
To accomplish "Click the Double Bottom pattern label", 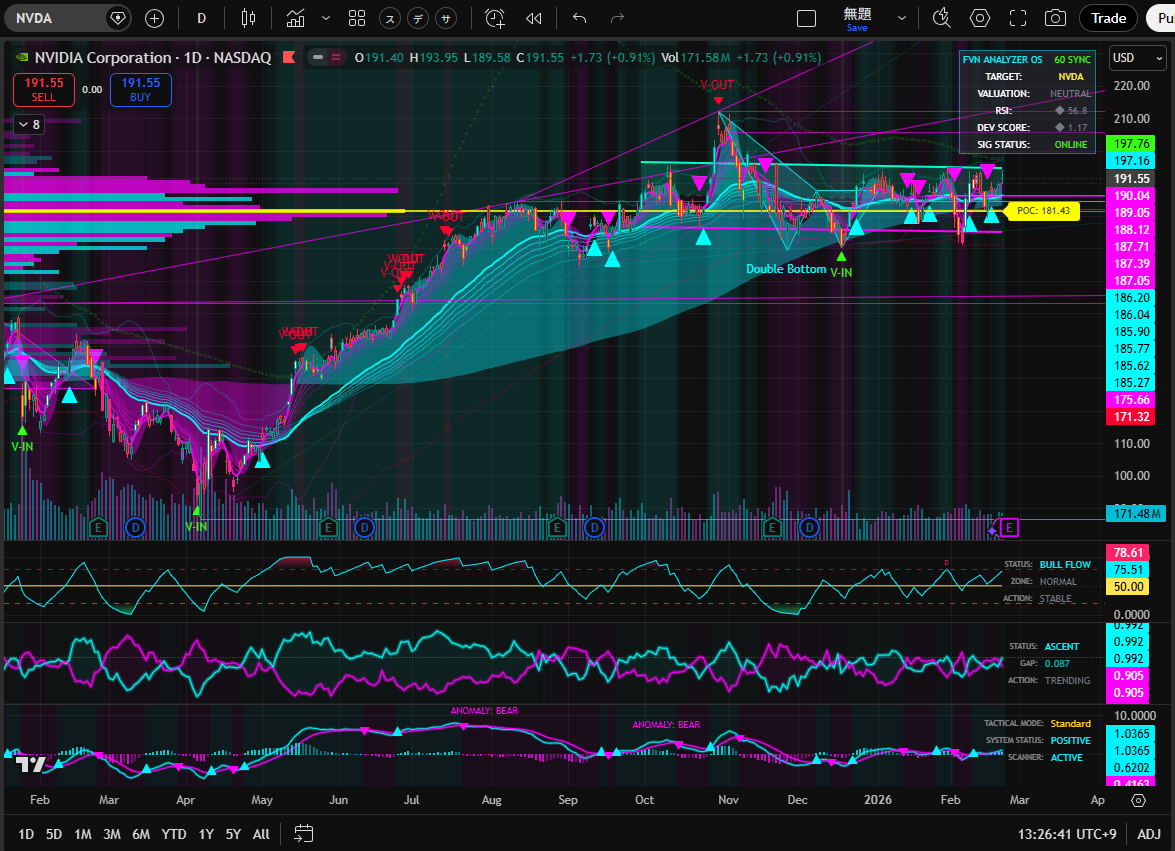I will 786,269.
